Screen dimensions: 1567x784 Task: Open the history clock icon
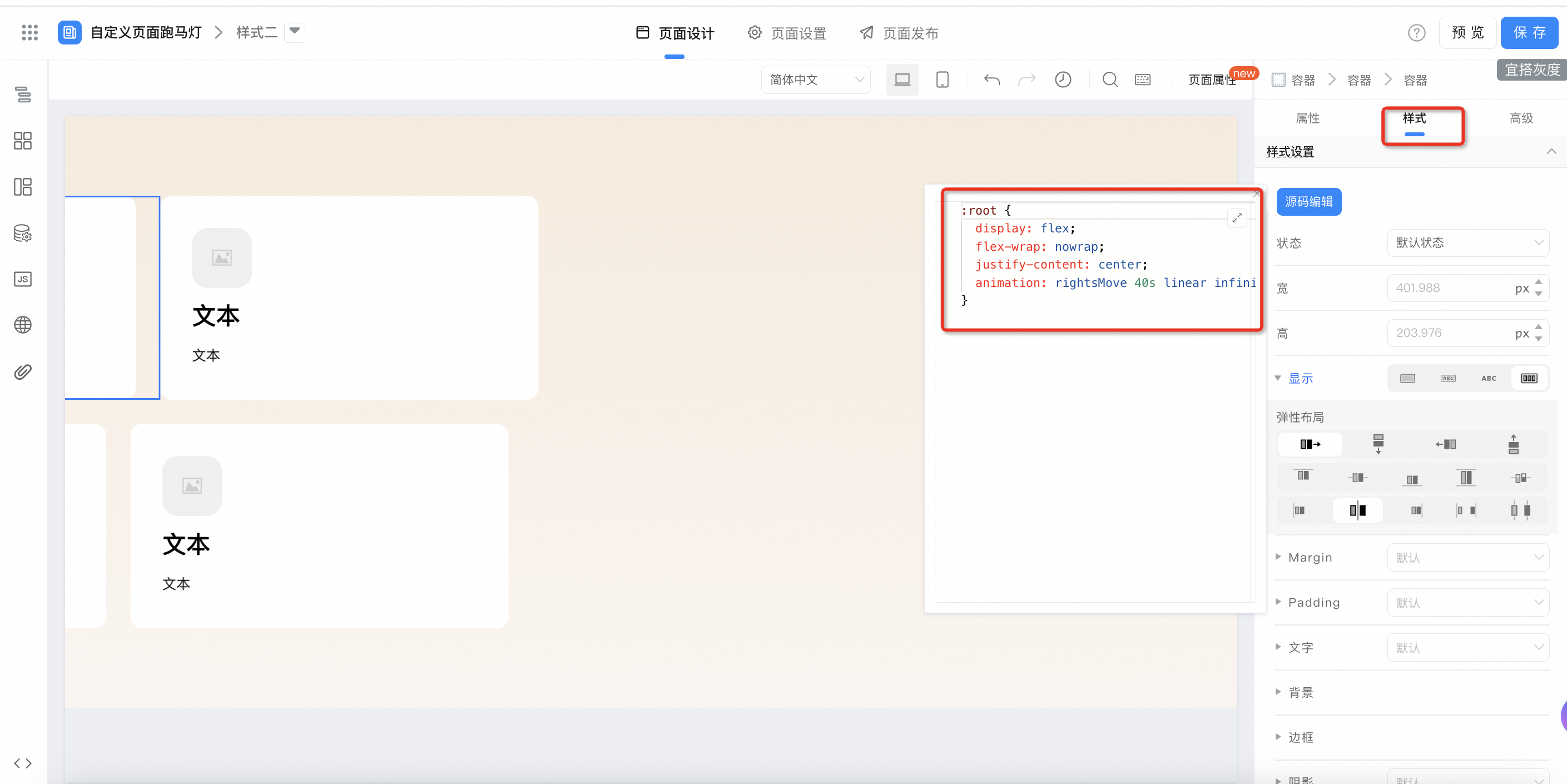1063,80
